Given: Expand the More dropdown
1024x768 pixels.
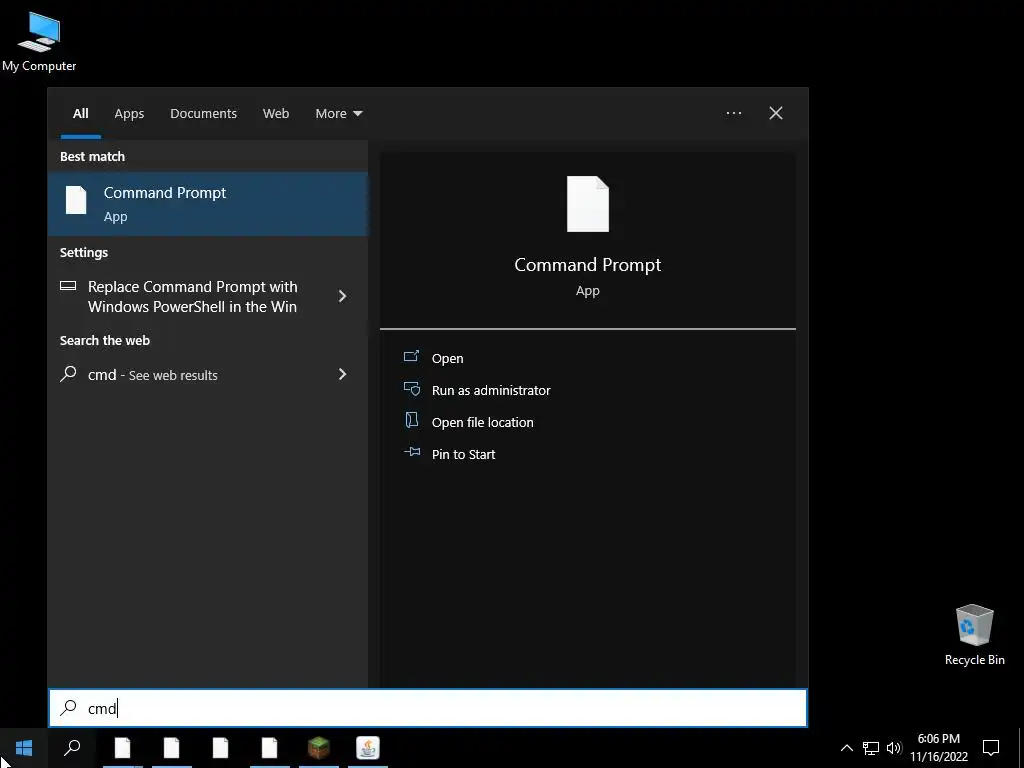Looking at the screenshot, I should click(x=338, y=114).
